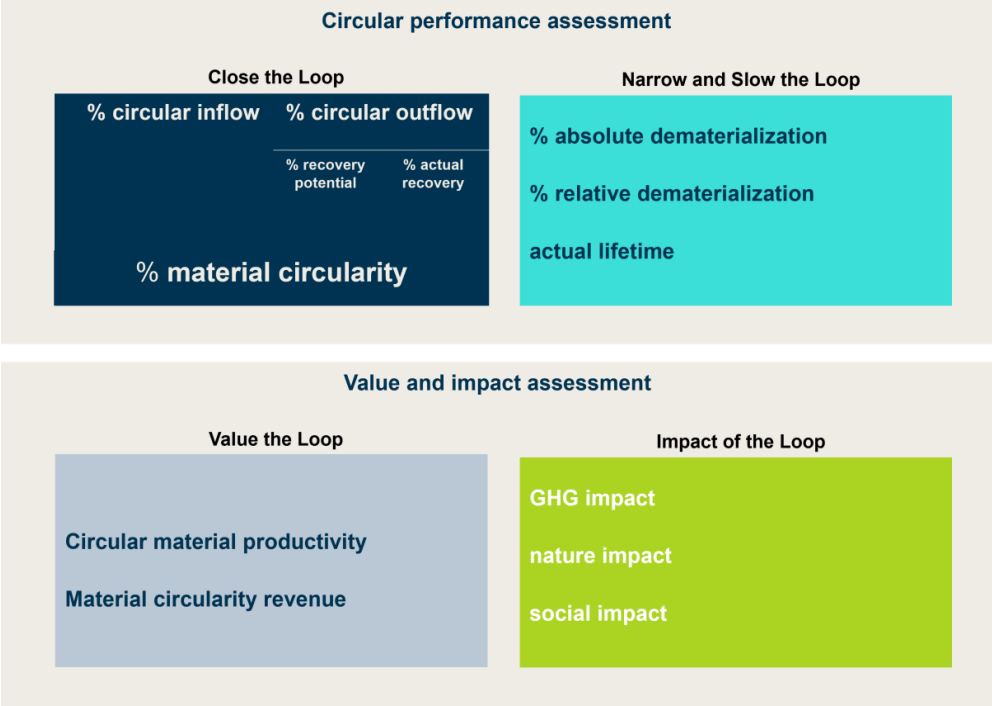This screenshot has width=992, height=706.
Task: Click the Value and impact assessment title
Action: [497, 383]
